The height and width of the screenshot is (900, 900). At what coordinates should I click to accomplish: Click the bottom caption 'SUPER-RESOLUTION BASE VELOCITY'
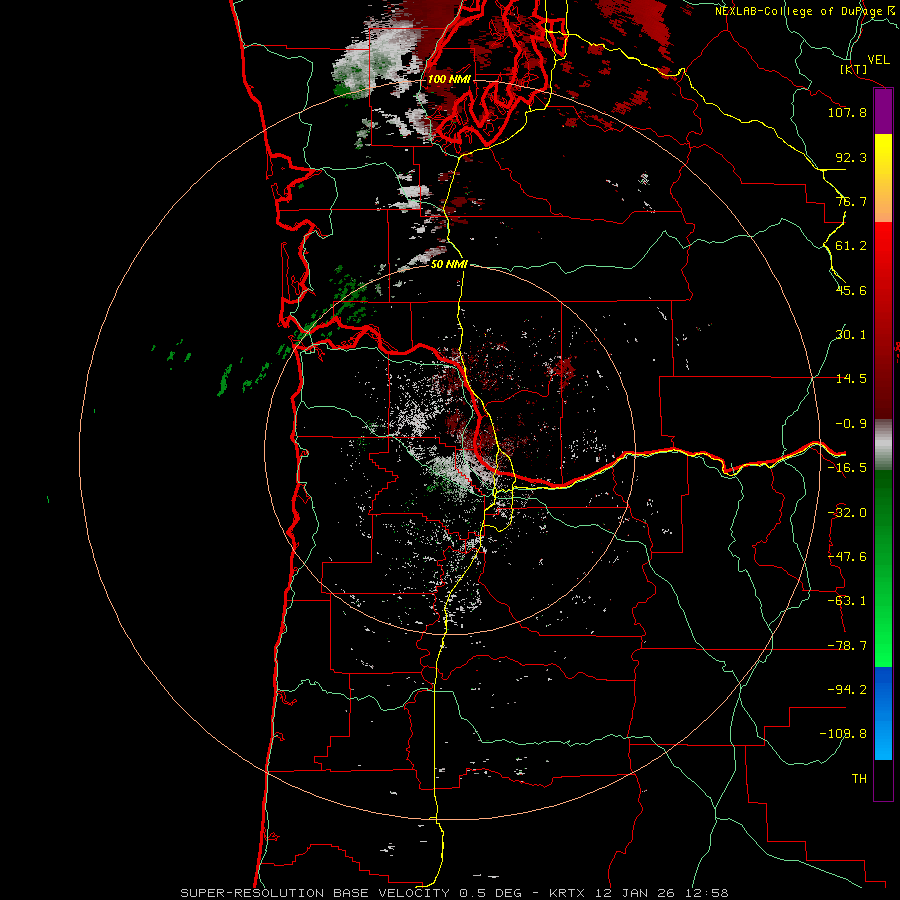tap(317, 893)
